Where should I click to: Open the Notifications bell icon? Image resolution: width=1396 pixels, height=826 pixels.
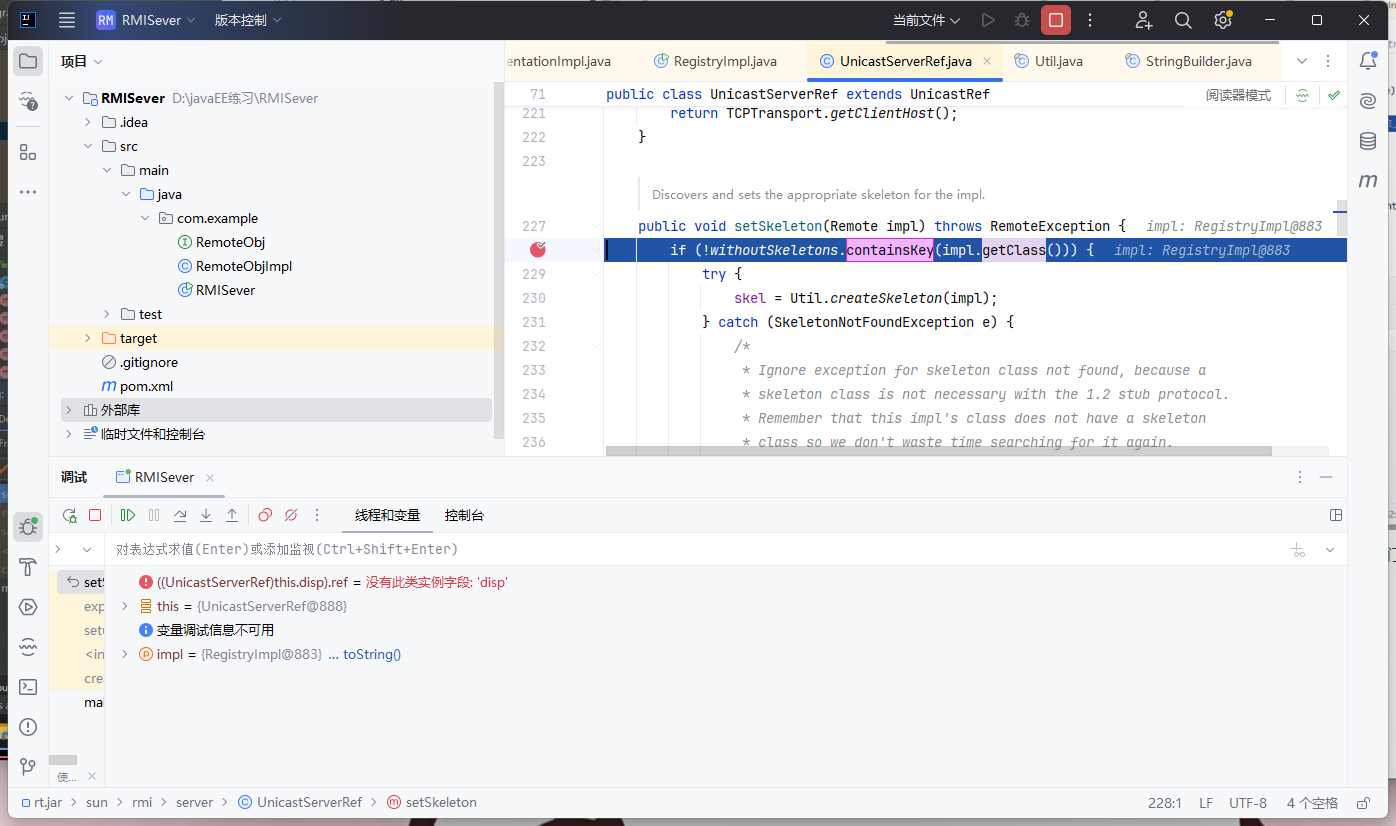click(1367, 61)
